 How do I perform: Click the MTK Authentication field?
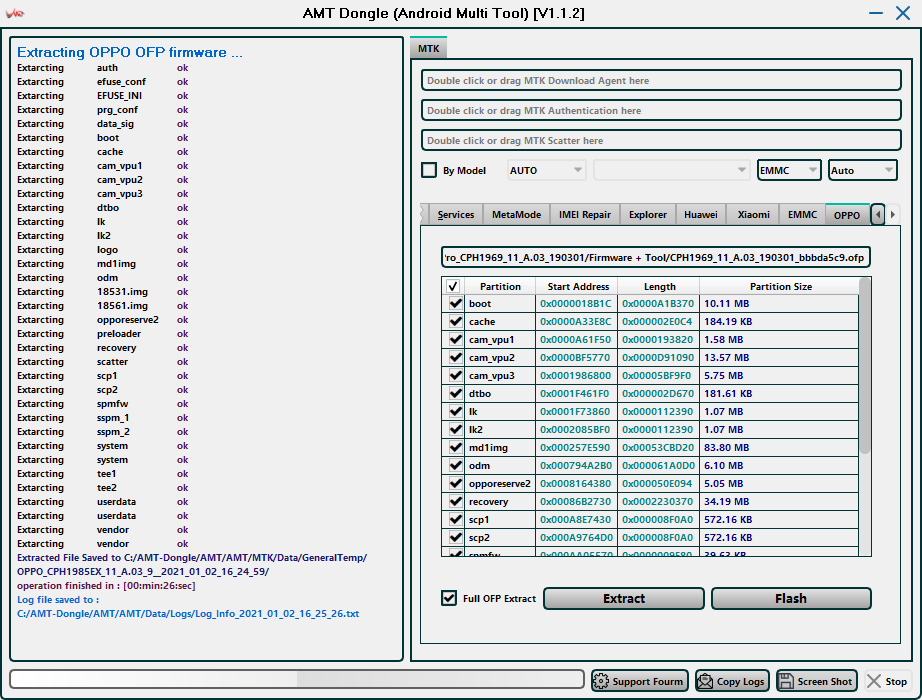pos(661,111)
